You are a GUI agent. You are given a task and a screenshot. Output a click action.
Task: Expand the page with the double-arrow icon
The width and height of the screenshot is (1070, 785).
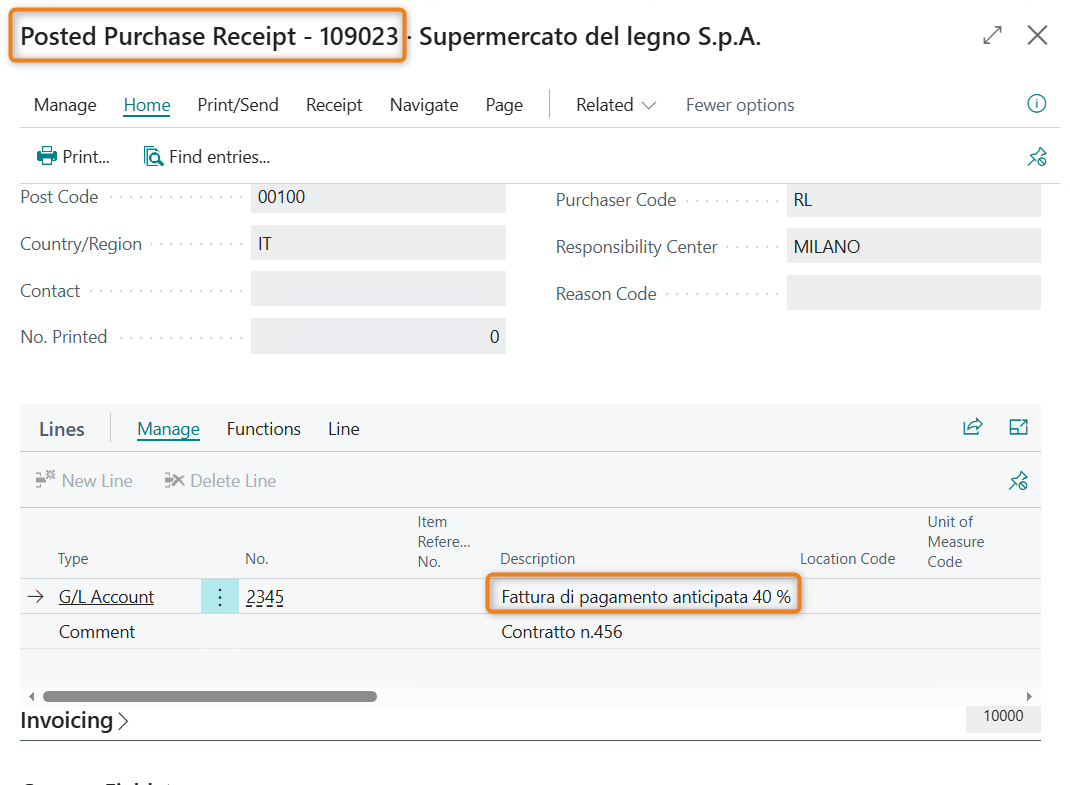click(992, 36)
